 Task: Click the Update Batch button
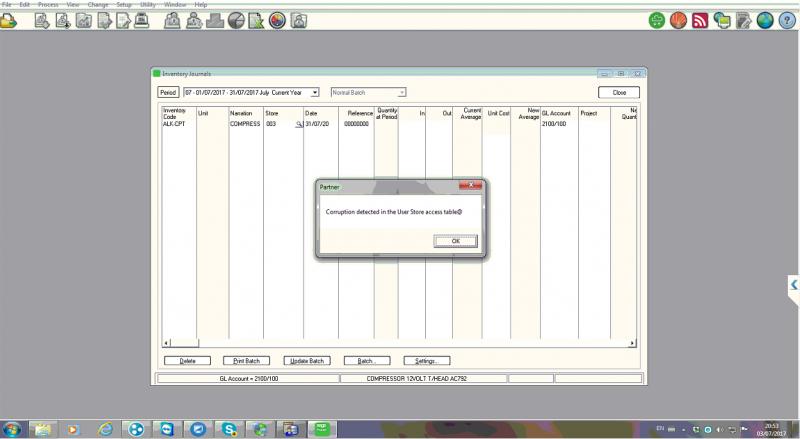click(x=306, y=360)
